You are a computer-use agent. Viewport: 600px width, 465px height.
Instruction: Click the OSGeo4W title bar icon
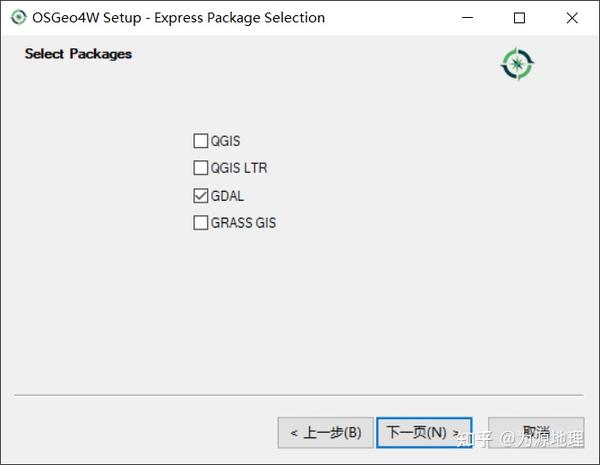pos(17,17)
